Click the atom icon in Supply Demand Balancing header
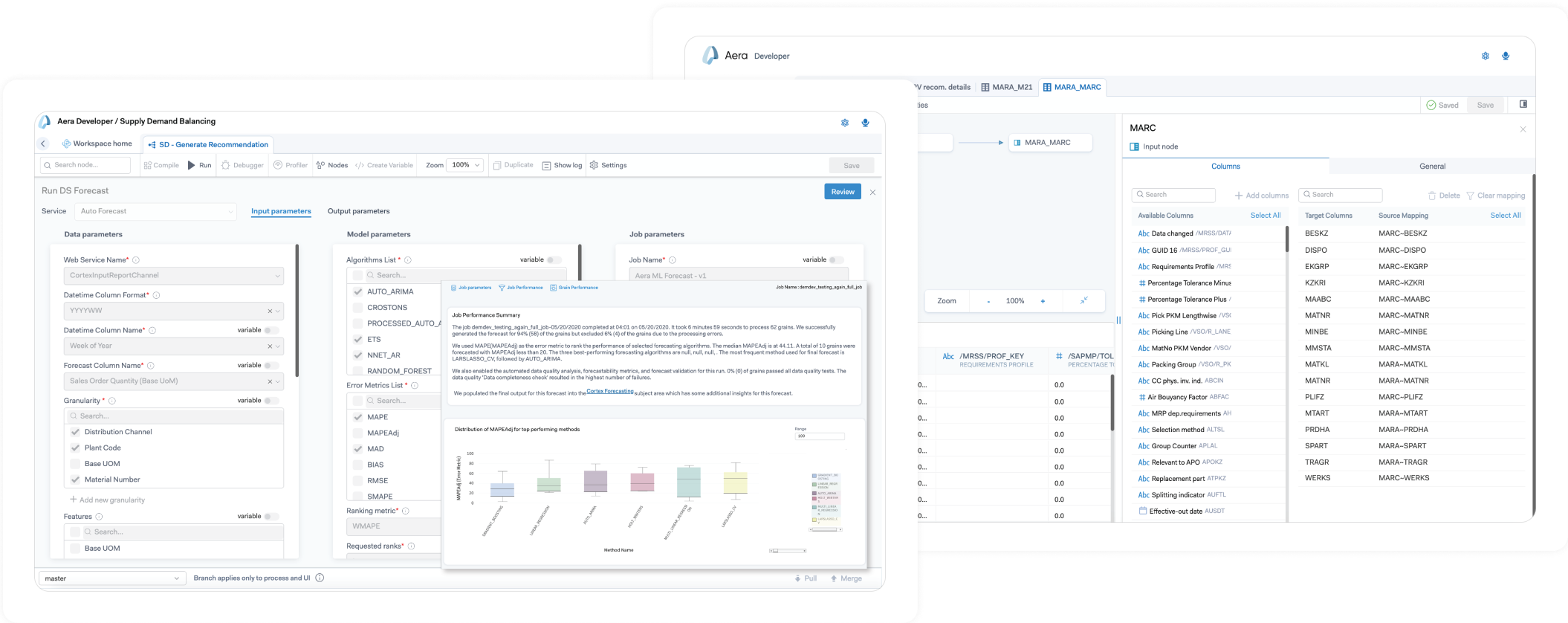1568x623 pixels. coord(845,123)
